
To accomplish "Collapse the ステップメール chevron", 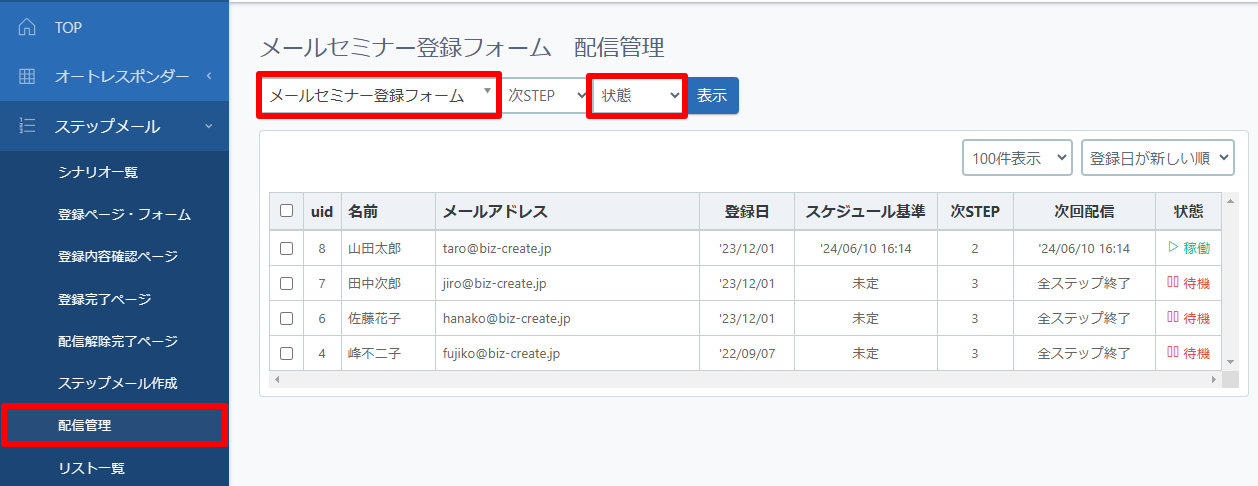I will click(209, 126).
